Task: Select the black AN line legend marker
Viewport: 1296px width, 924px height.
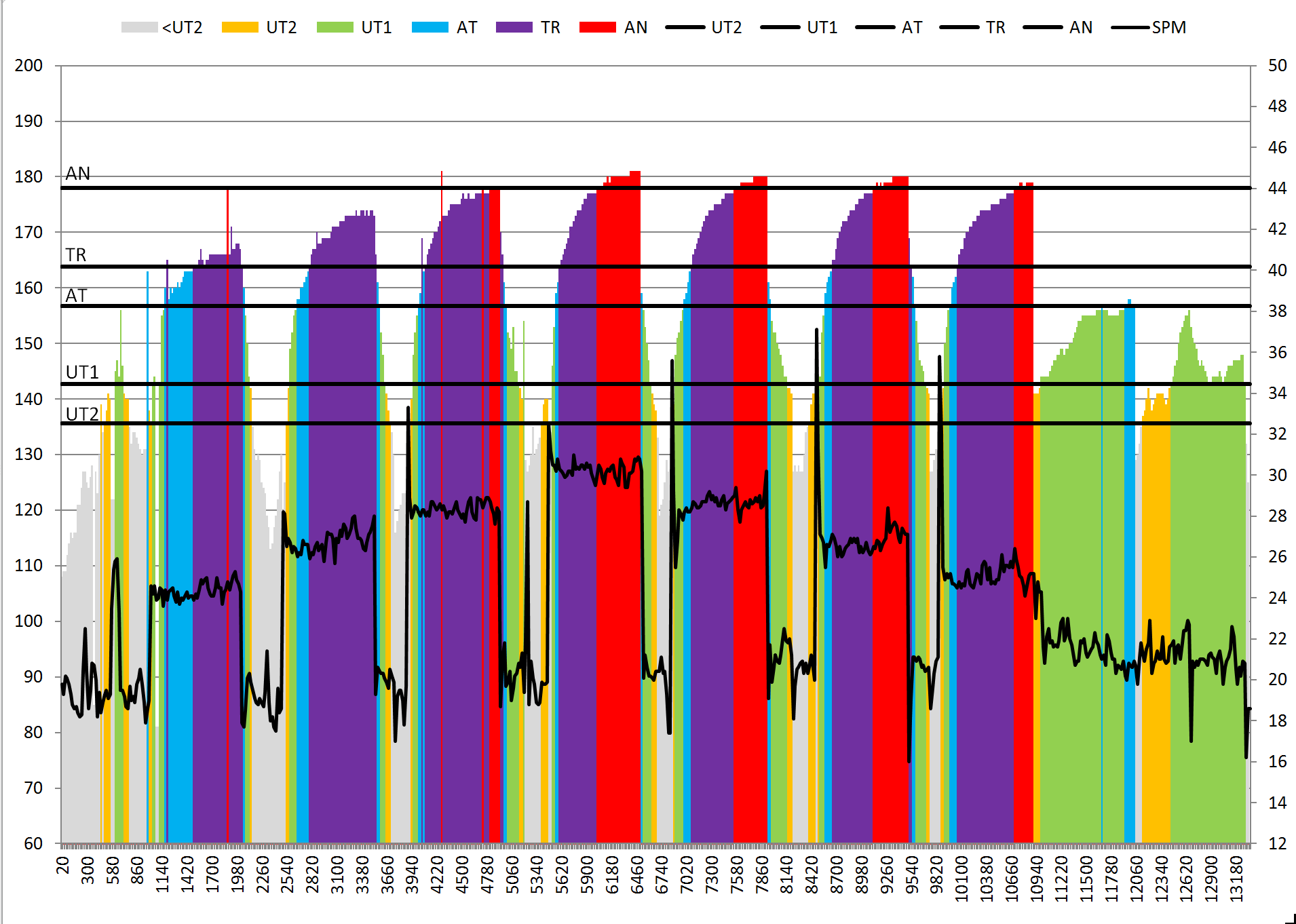Action: 1042,28
